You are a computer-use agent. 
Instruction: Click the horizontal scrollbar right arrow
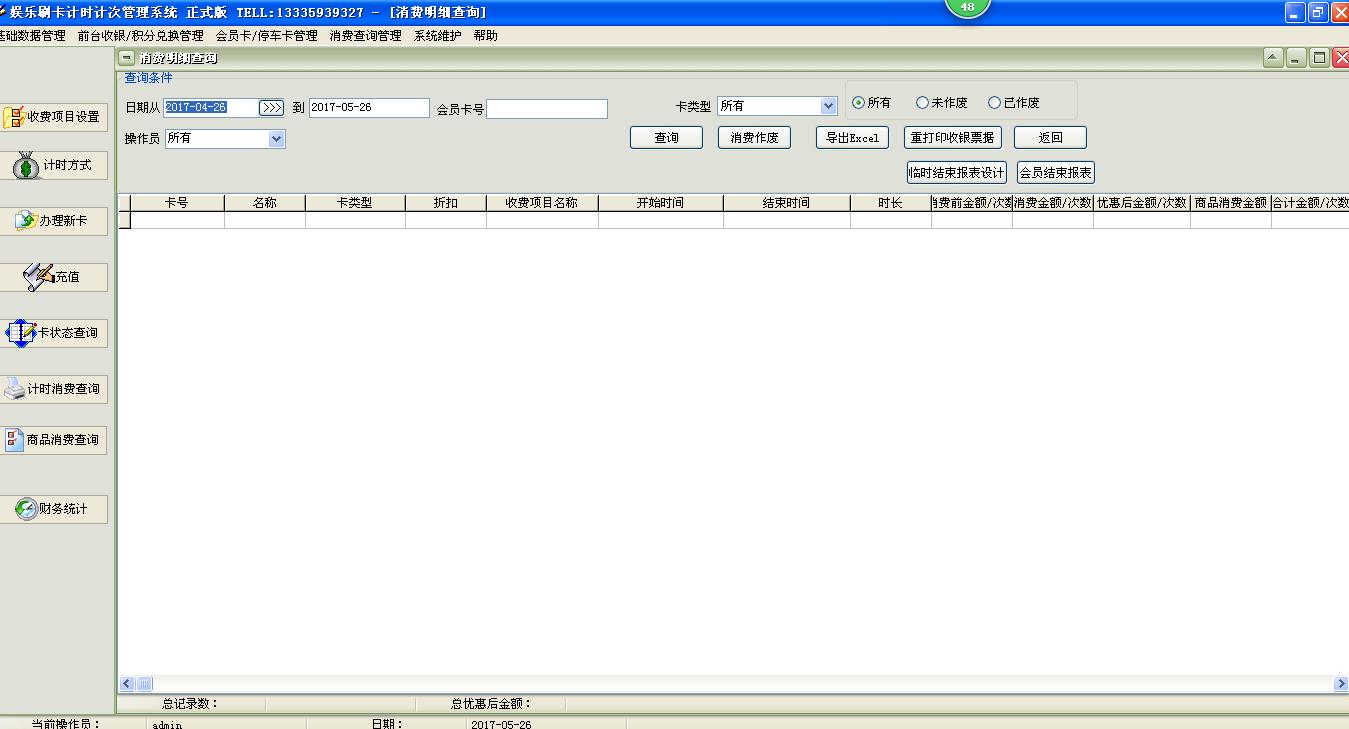click(1341, 684)
